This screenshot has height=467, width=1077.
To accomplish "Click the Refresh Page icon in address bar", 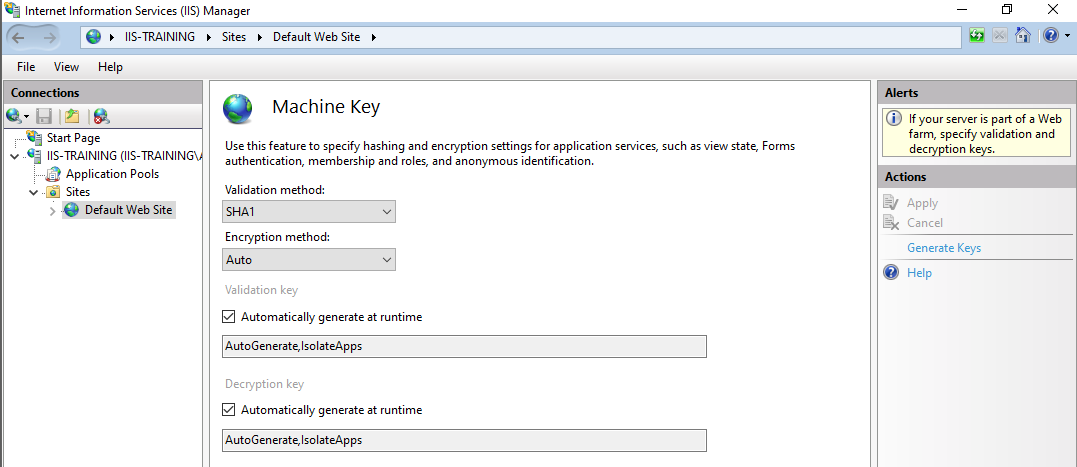I will (977, 36).
